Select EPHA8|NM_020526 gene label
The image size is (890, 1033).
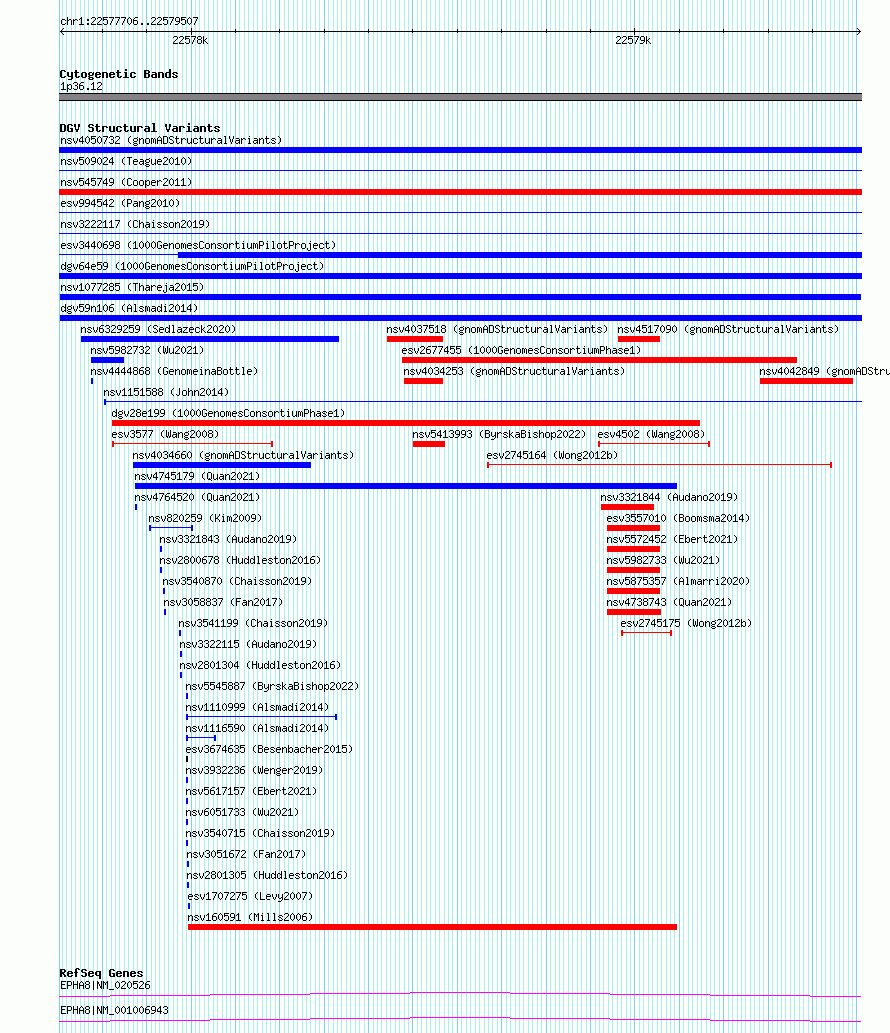[x=105, y=986]
